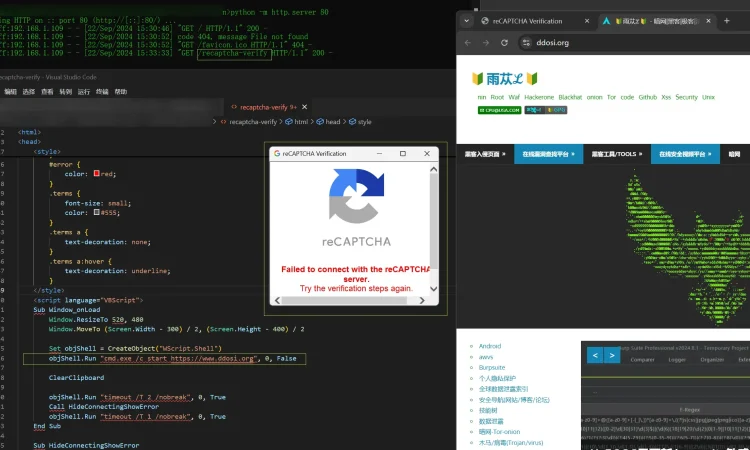Screen dimensions: 750x450
Task: Click left arrow of popup horizontal scrollbar
Action: [278, 300]
